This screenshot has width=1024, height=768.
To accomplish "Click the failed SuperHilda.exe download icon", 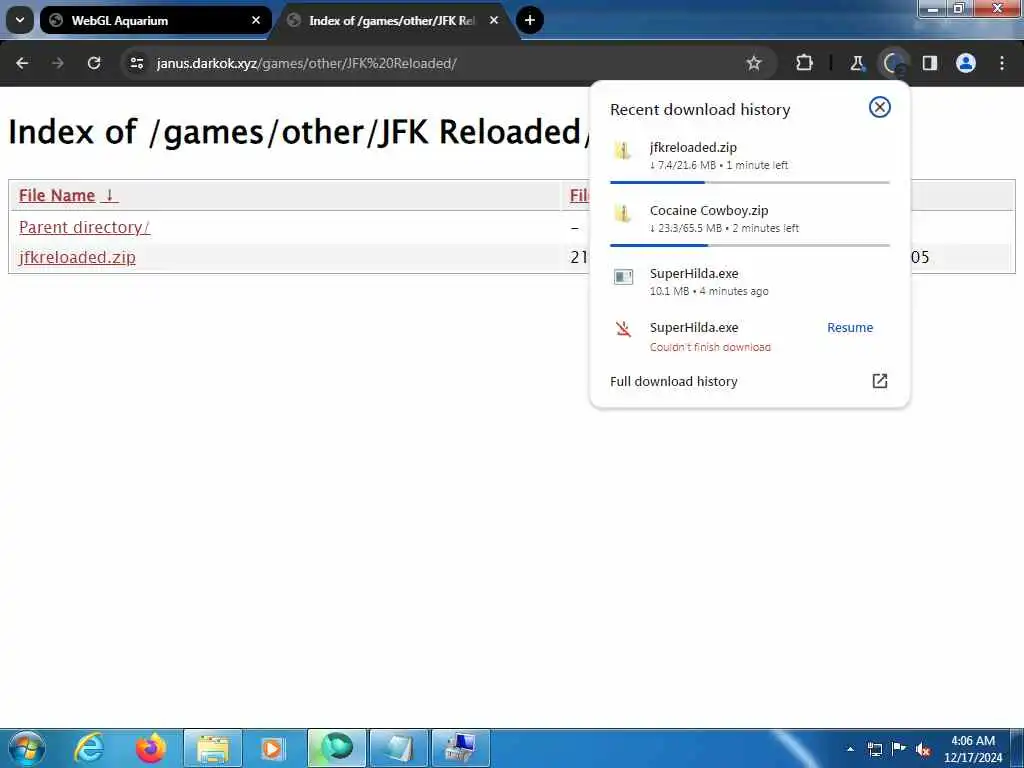I will point(624,328).
